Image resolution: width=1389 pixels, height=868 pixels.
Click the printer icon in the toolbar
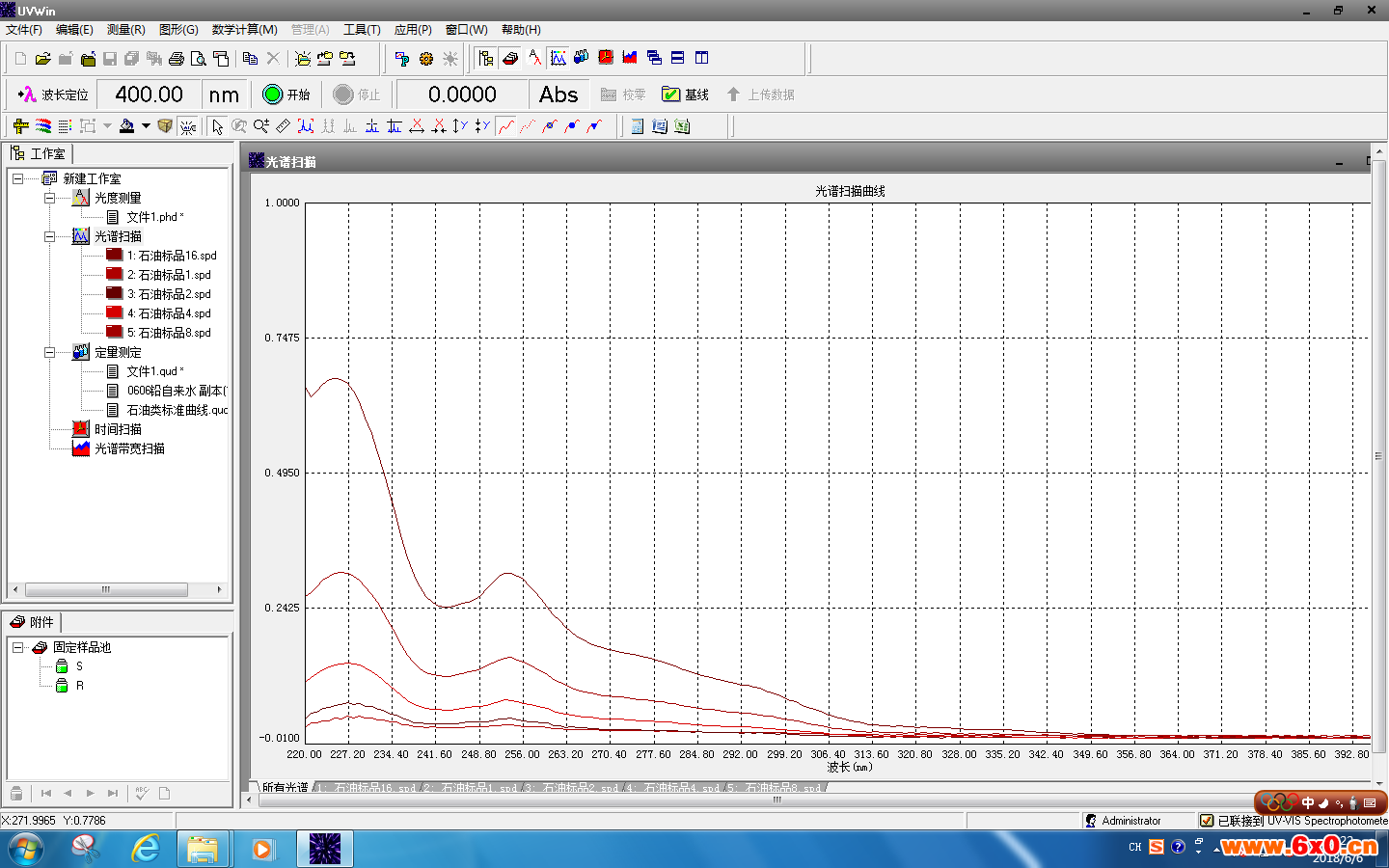pos(176,59)
